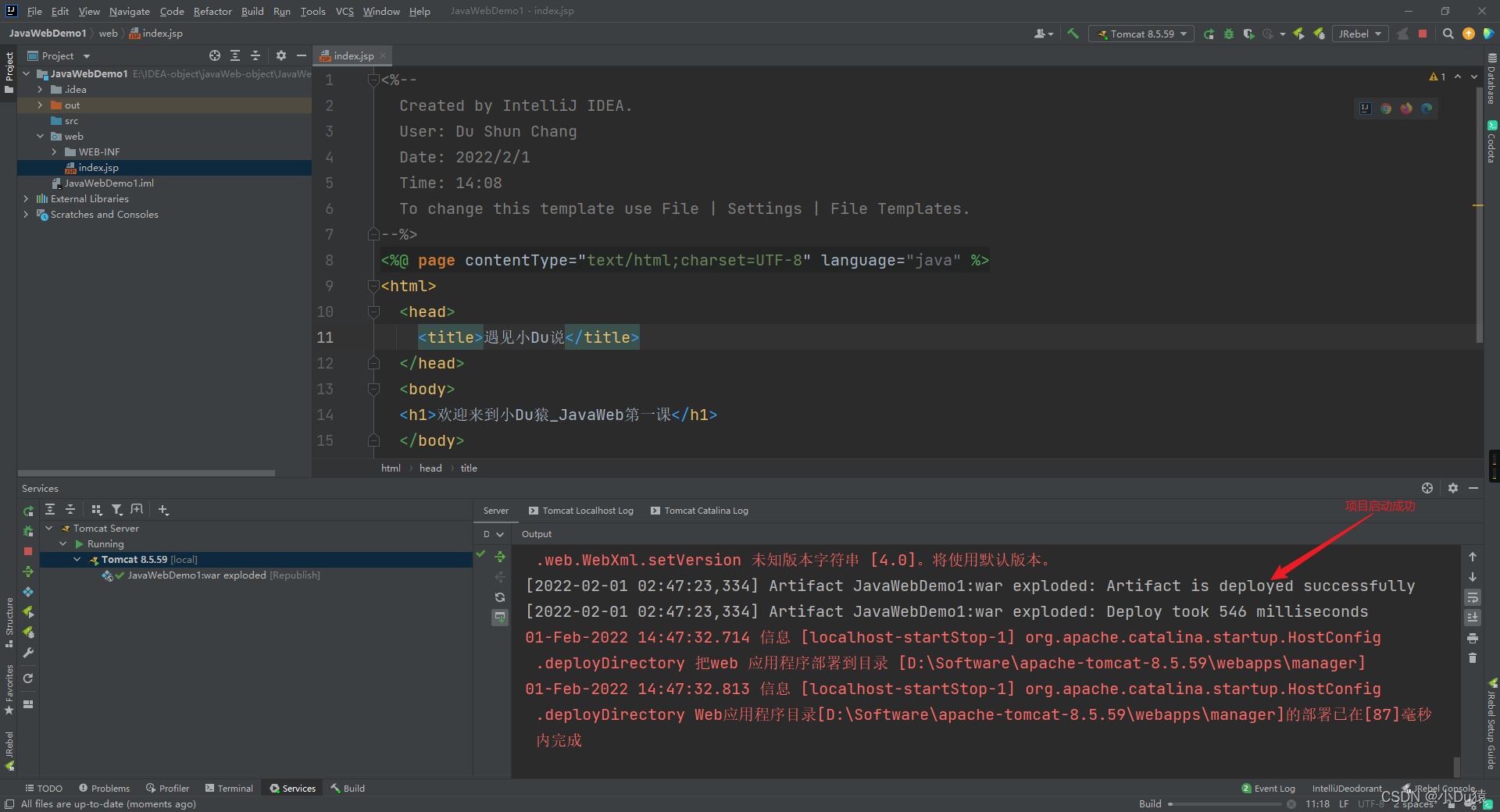
Task: Open Terminal tool window button
Action: coord(229,788)
